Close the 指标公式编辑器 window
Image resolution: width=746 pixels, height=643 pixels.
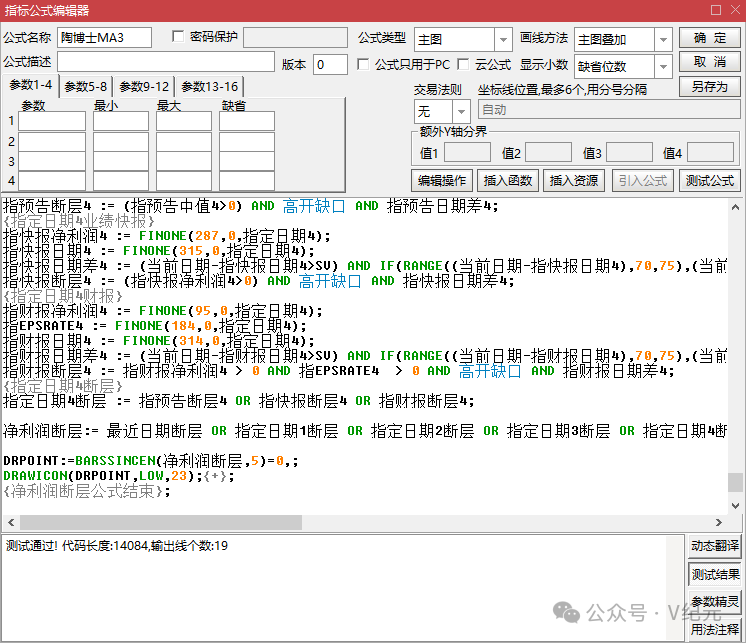coord(735,10)
